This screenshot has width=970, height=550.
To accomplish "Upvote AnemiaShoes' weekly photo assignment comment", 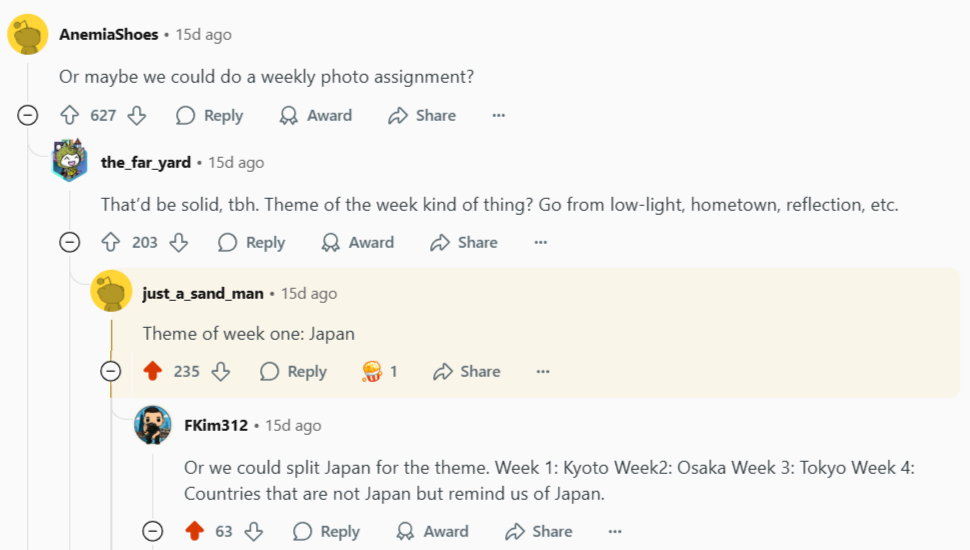I will 70,115.
